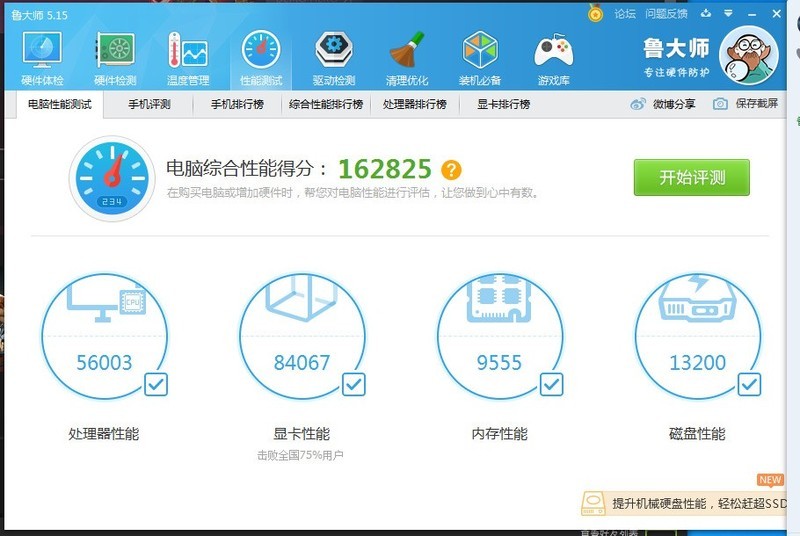The width and height of the screenshot is (800, 536).
Task: Click the 微博分享 weibo icon
Action: (638, 105)
